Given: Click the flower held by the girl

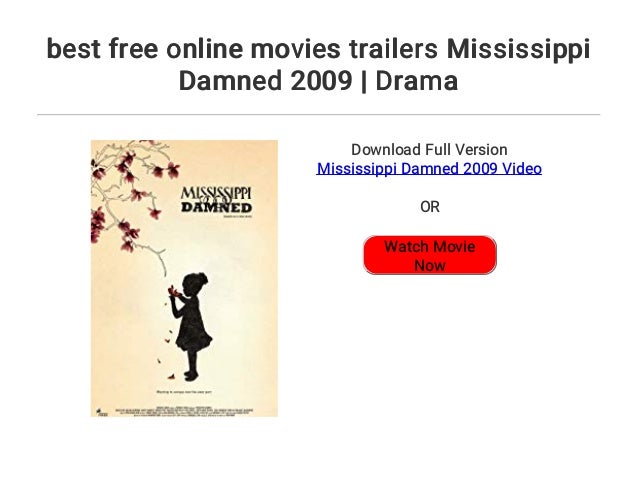Looking at the screenshot, I should (174, 291).
